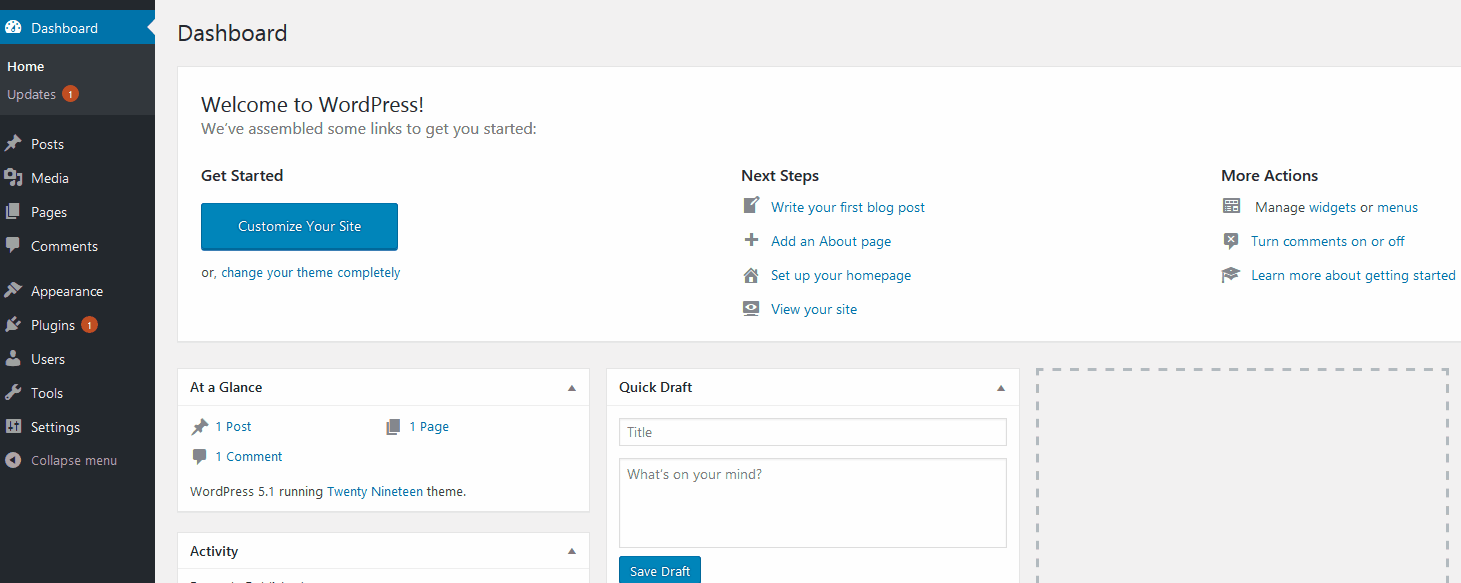This screenshot has width=1461, height=583.
Task: Click the Dashboard gauge icon in sidebar
Action: (13, 28)
